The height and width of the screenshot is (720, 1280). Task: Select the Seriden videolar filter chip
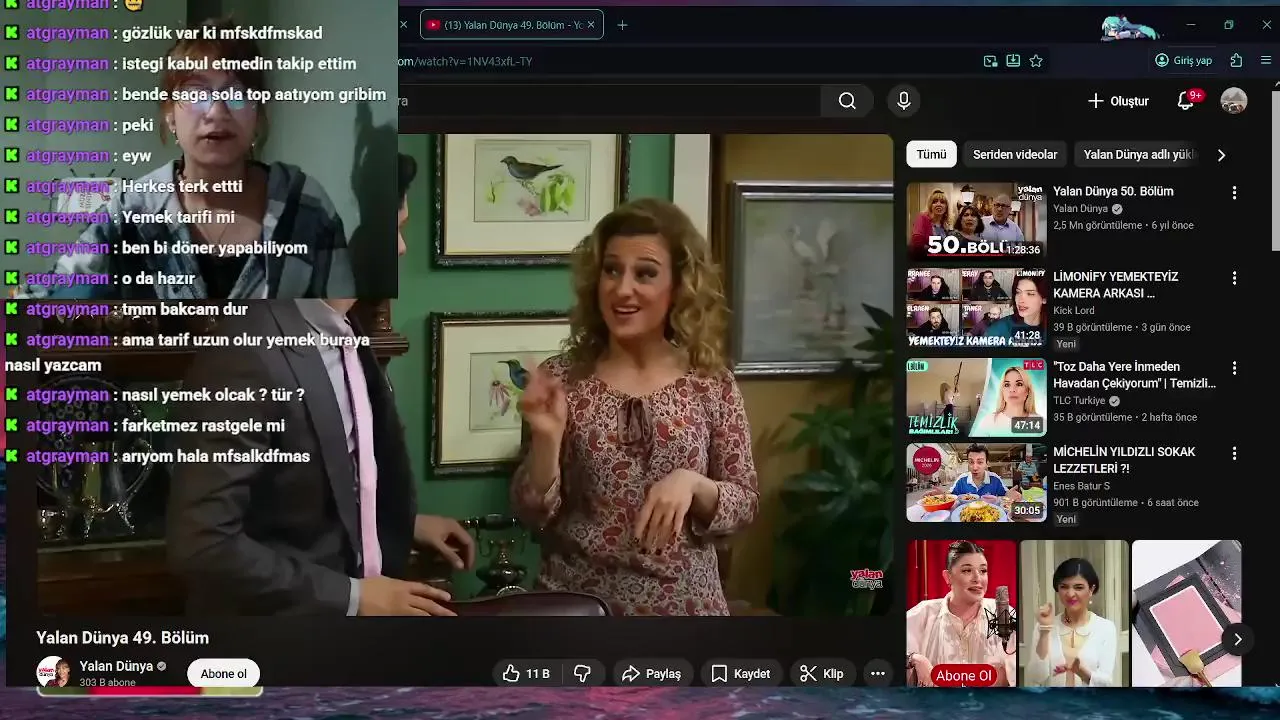pyautogui.click(x=1015, y=154)
